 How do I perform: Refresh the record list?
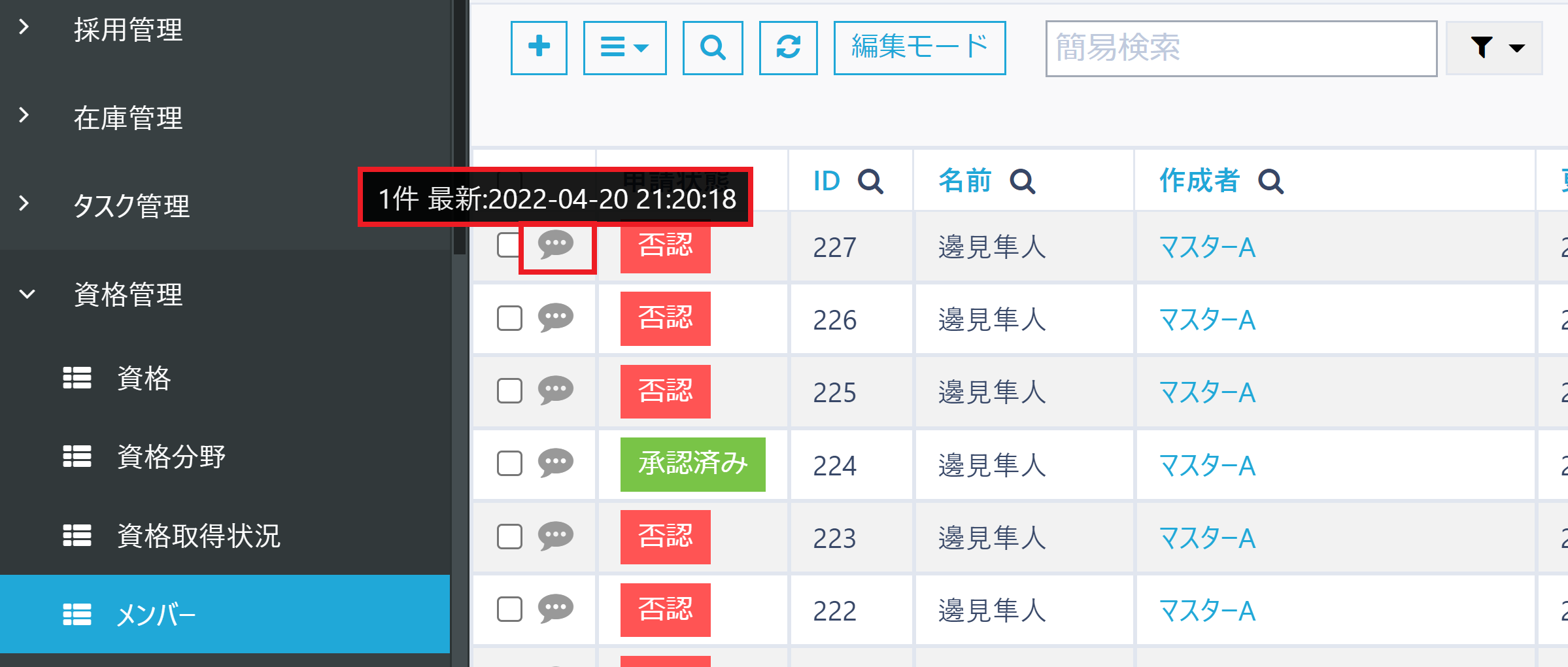click(x=787, y=48)
